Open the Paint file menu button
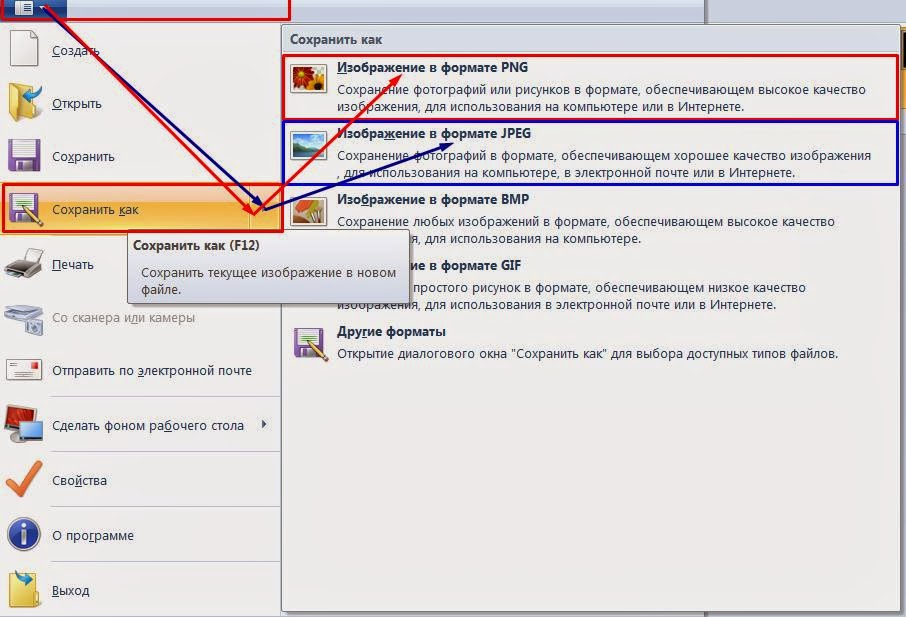The image size is (906, 617). (32, 8)
